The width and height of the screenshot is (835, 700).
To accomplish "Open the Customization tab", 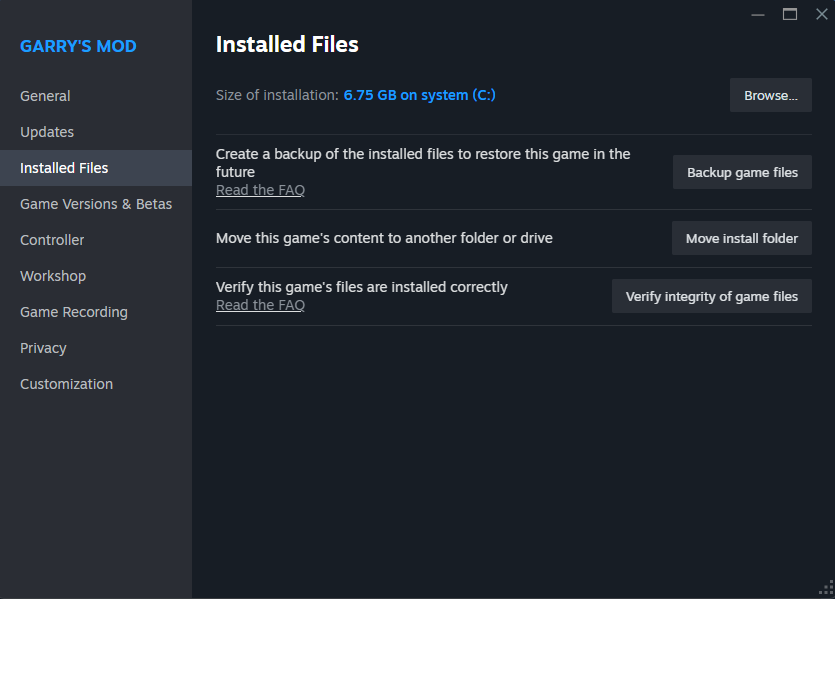I will tap(66, 384).
